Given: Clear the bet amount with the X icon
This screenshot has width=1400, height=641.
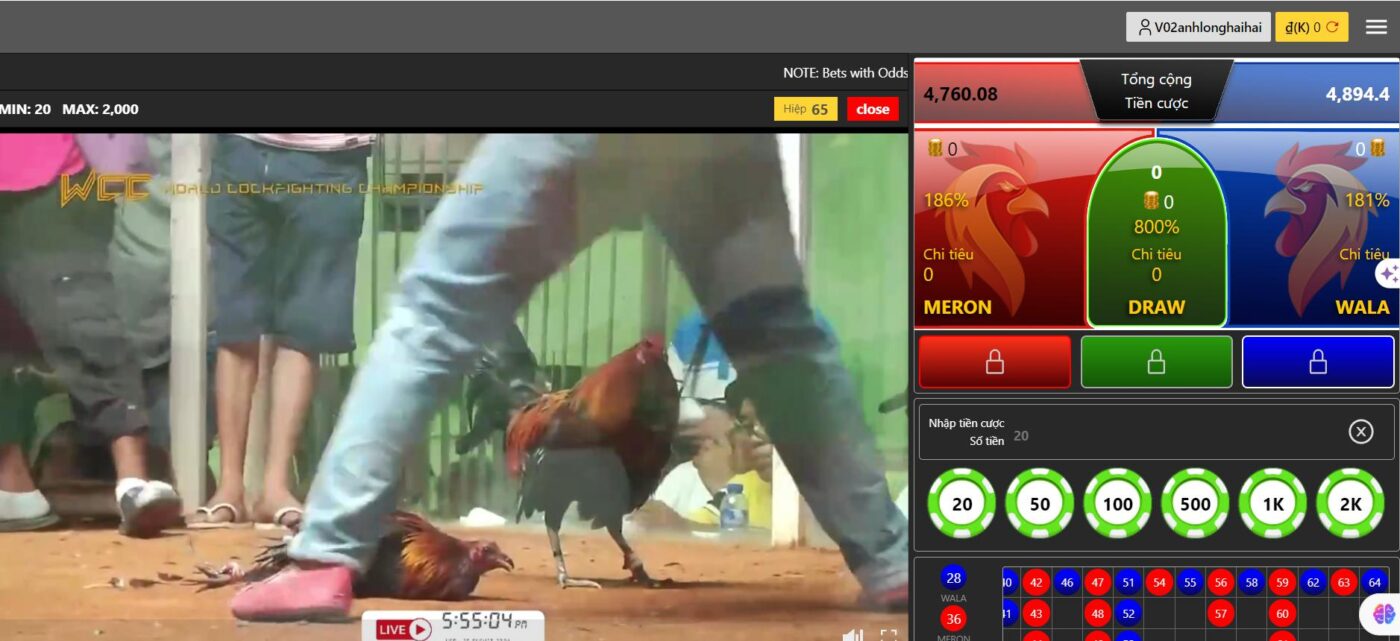Looking at the screenshot, I should 1360,431.
